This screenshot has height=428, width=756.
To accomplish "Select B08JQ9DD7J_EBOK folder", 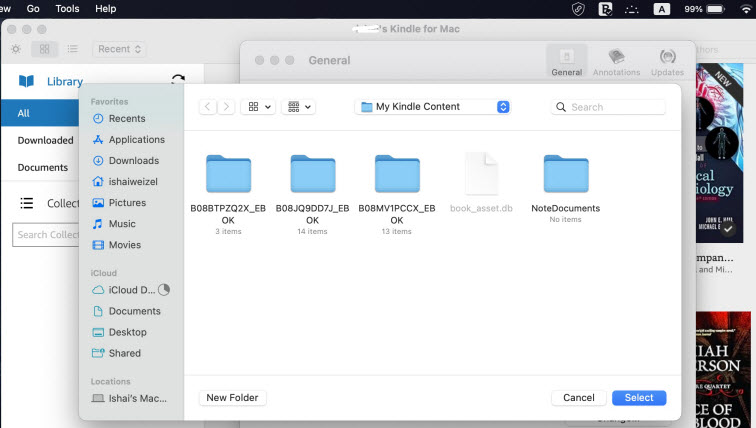I will 312,194.
